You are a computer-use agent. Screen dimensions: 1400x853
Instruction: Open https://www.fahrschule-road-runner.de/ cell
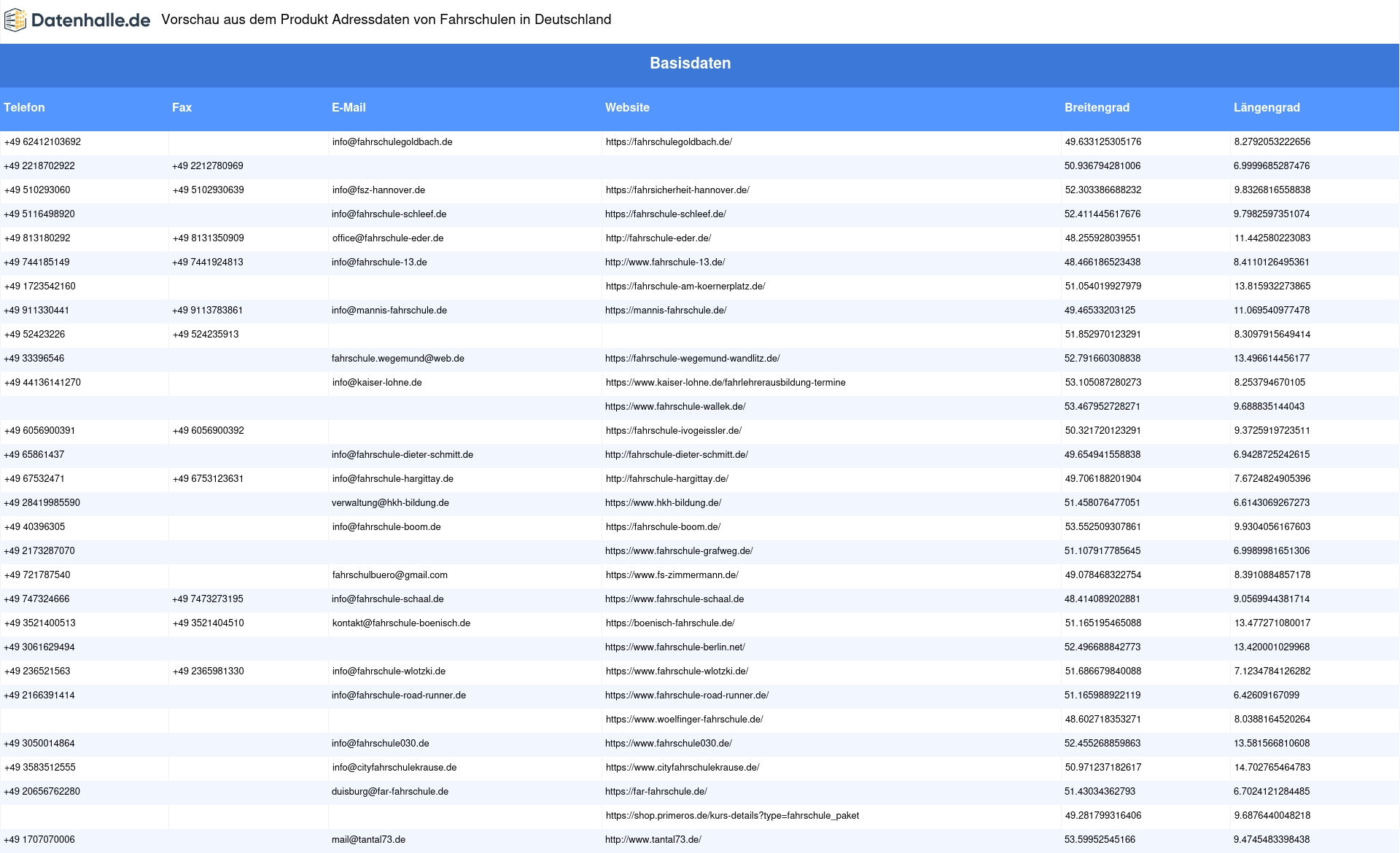point(687,696)
